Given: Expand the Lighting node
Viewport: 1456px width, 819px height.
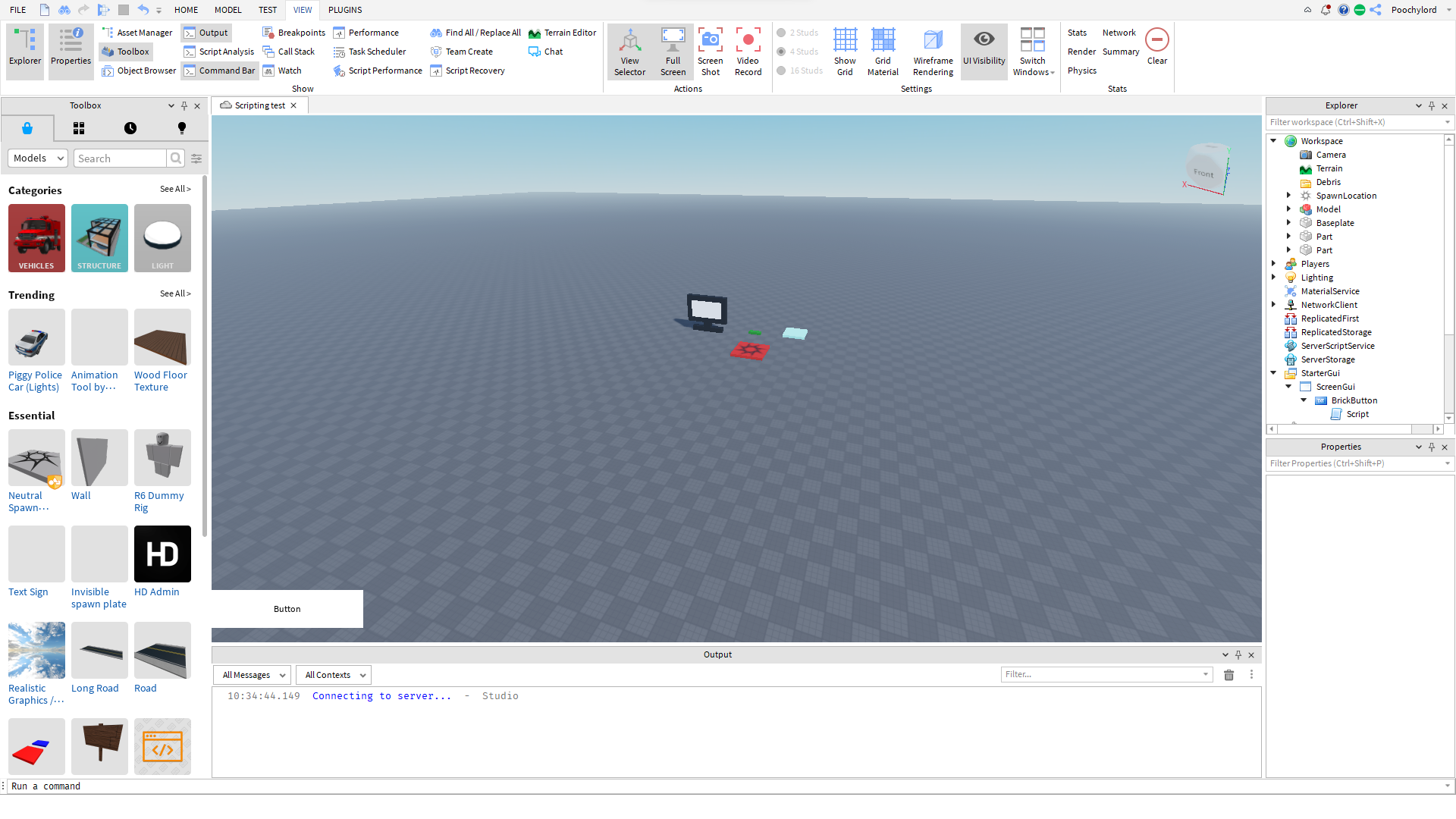Looking at the screenshot, I should [1274, 278].
